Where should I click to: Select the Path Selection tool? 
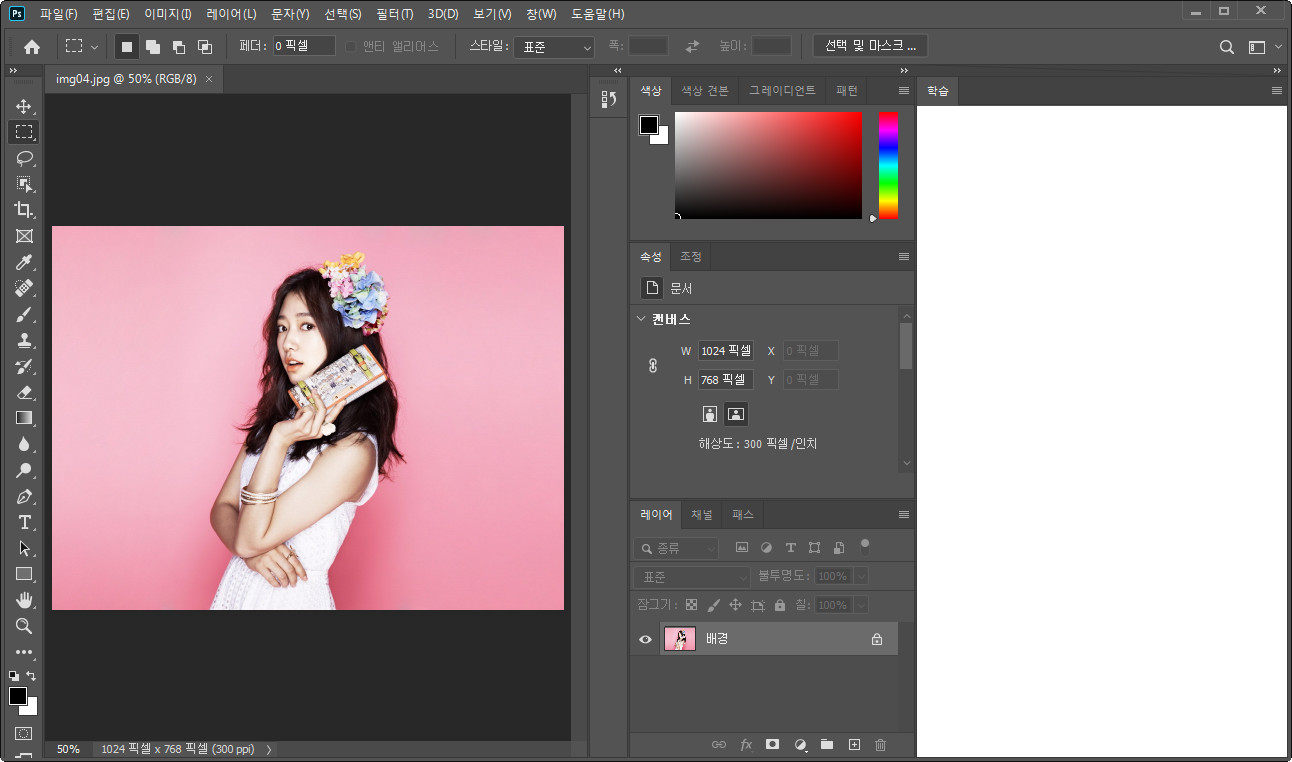pos(24,548)
